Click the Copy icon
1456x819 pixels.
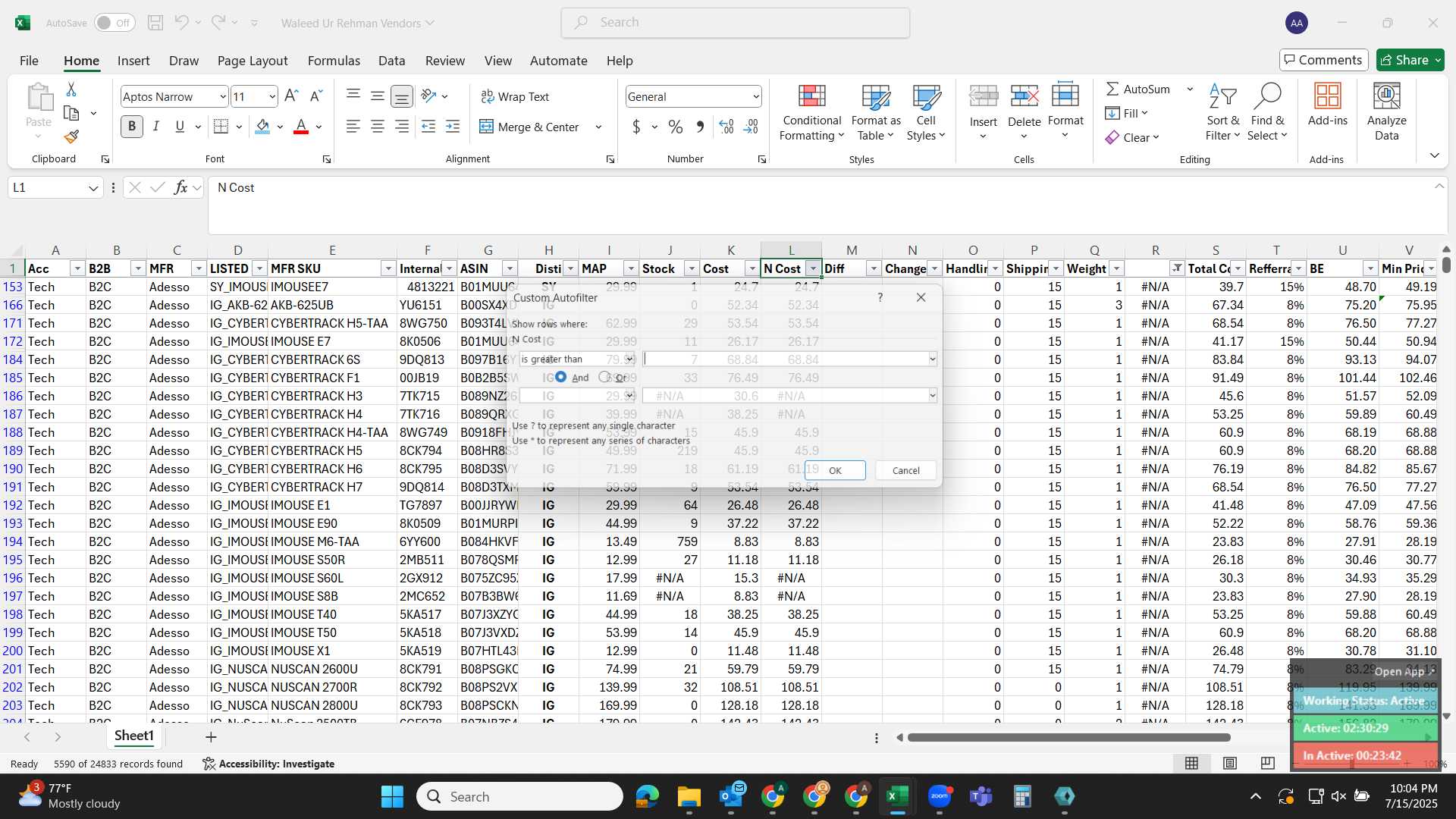(71, 113)
